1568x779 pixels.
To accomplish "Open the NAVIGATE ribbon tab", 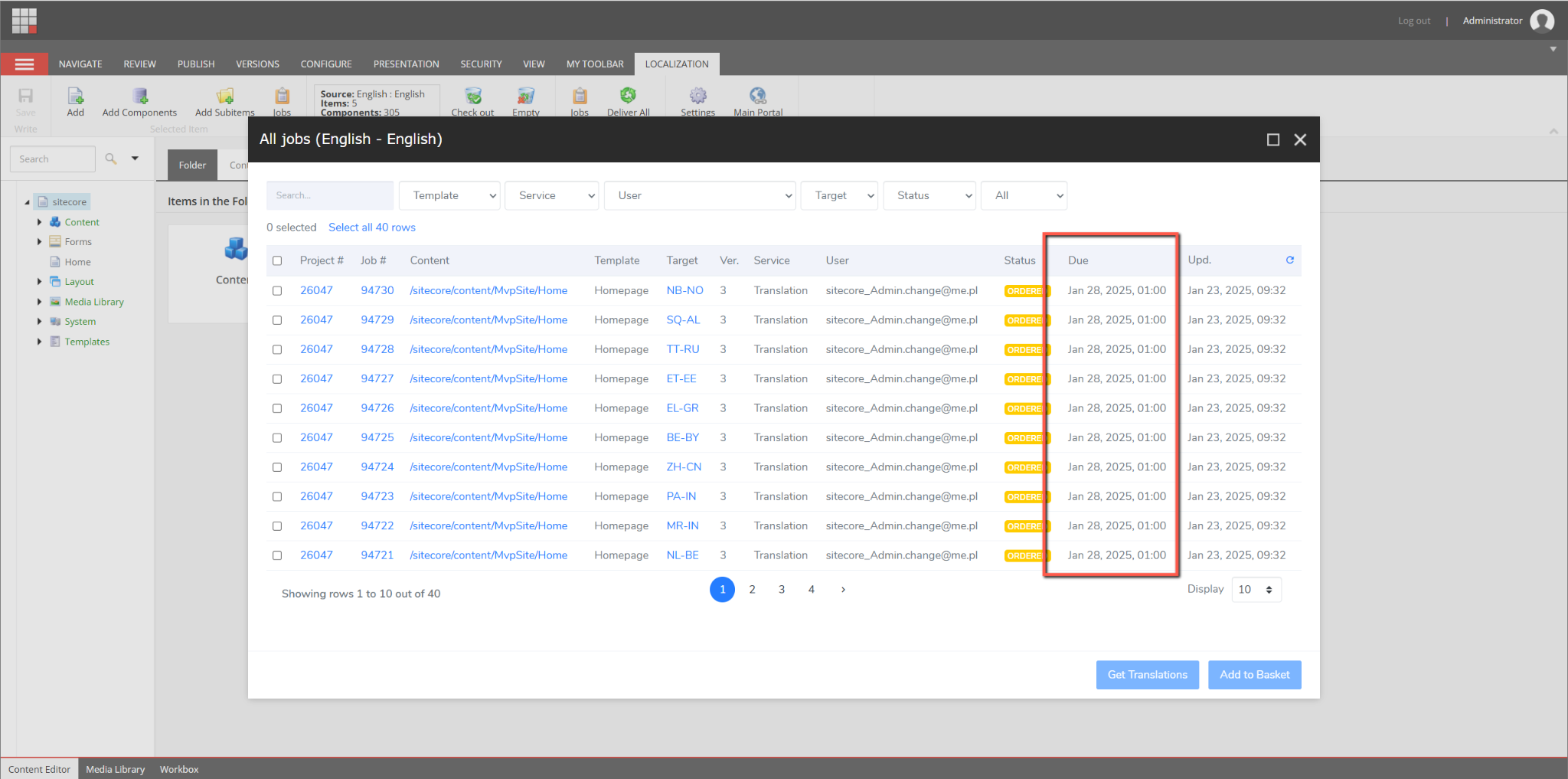I will [x=80, y=64].
